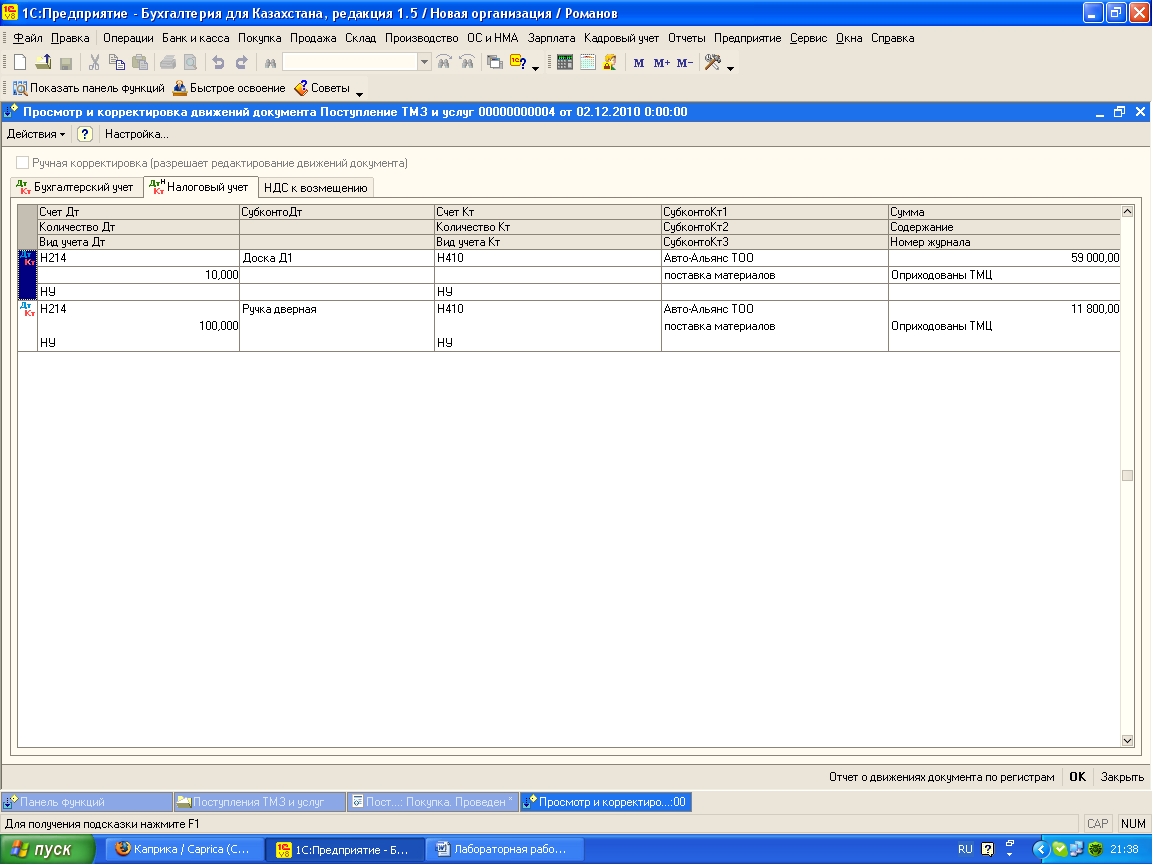Open the Банк и касса menu
Image resolution: width=1152 pixels, height=864 pixels.
[x=195, y=38]
